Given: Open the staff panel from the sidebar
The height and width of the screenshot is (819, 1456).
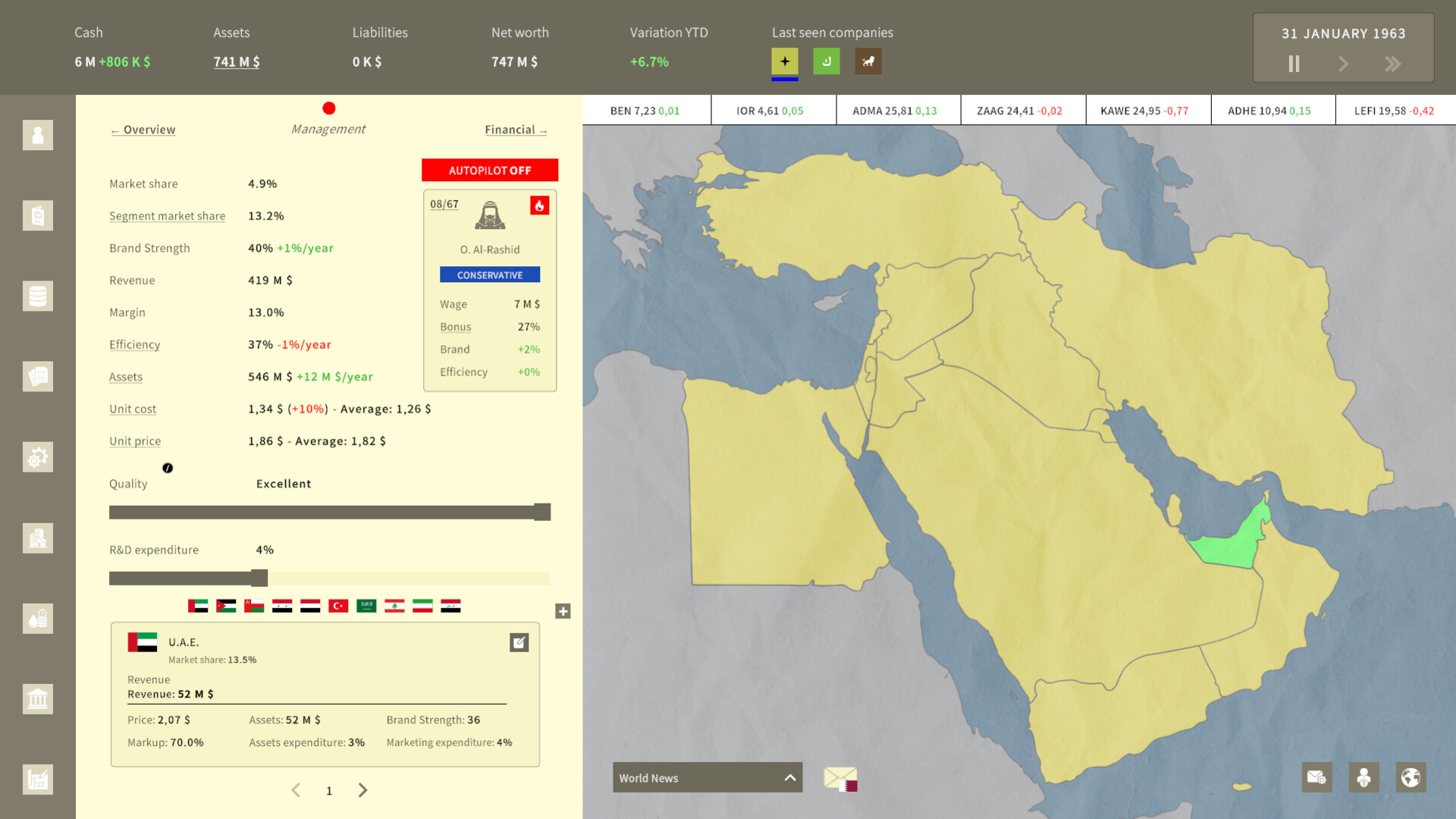Looking at the screenshot, I should click(x=37, y=135).
